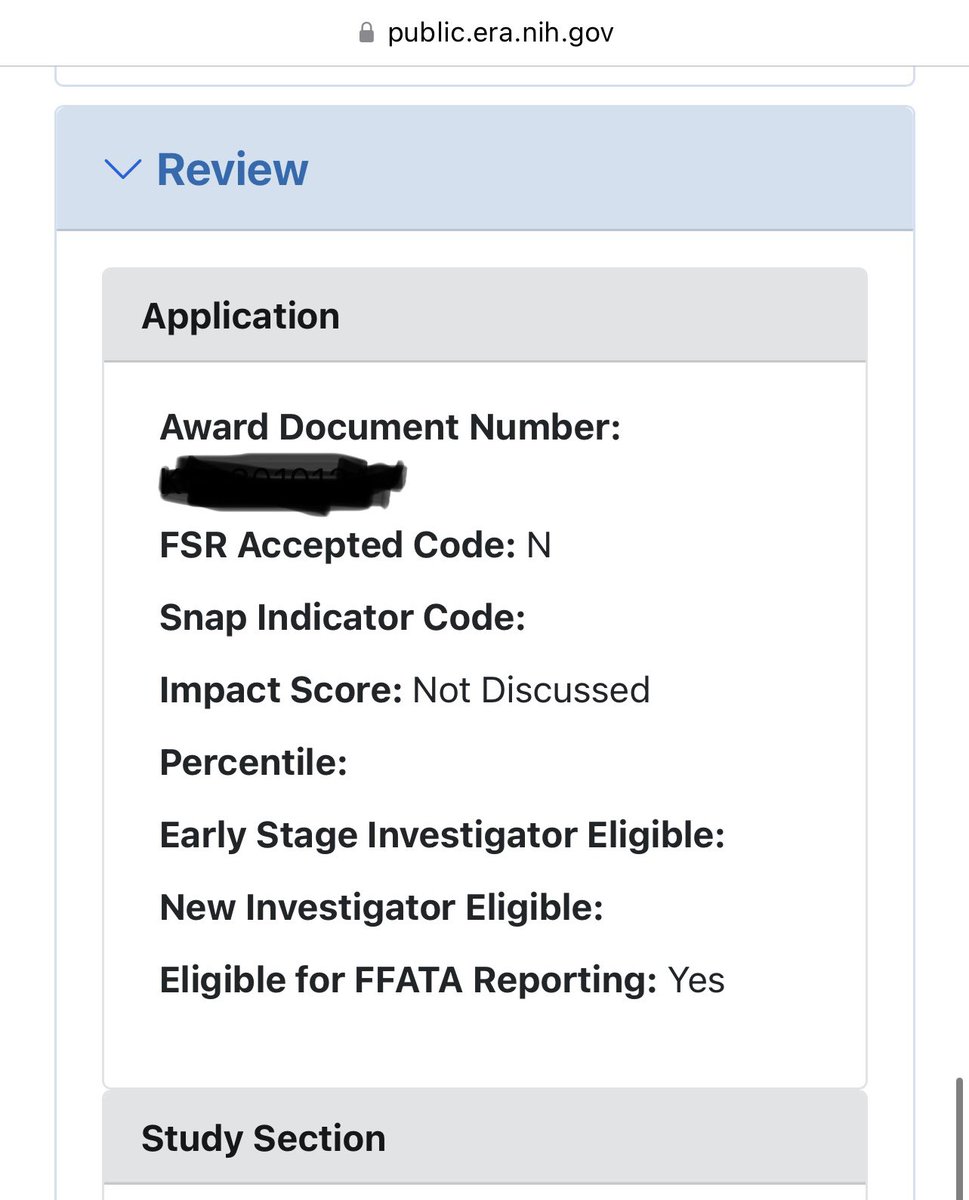Click Early Stage Investigator Eligible label
The height and width of the screenshot is (1200, 969).
[442, 835]
